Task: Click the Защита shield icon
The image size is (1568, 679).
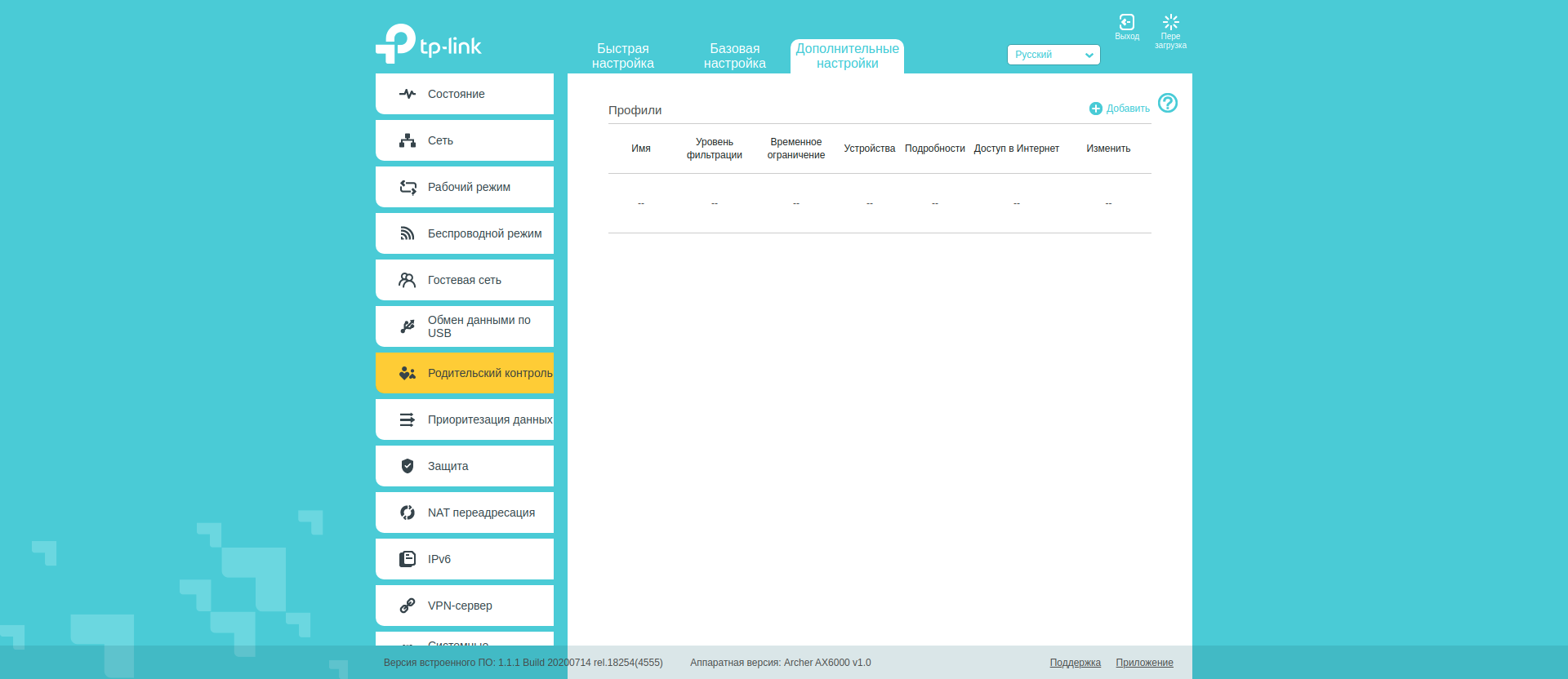Action: coord(408,466)
